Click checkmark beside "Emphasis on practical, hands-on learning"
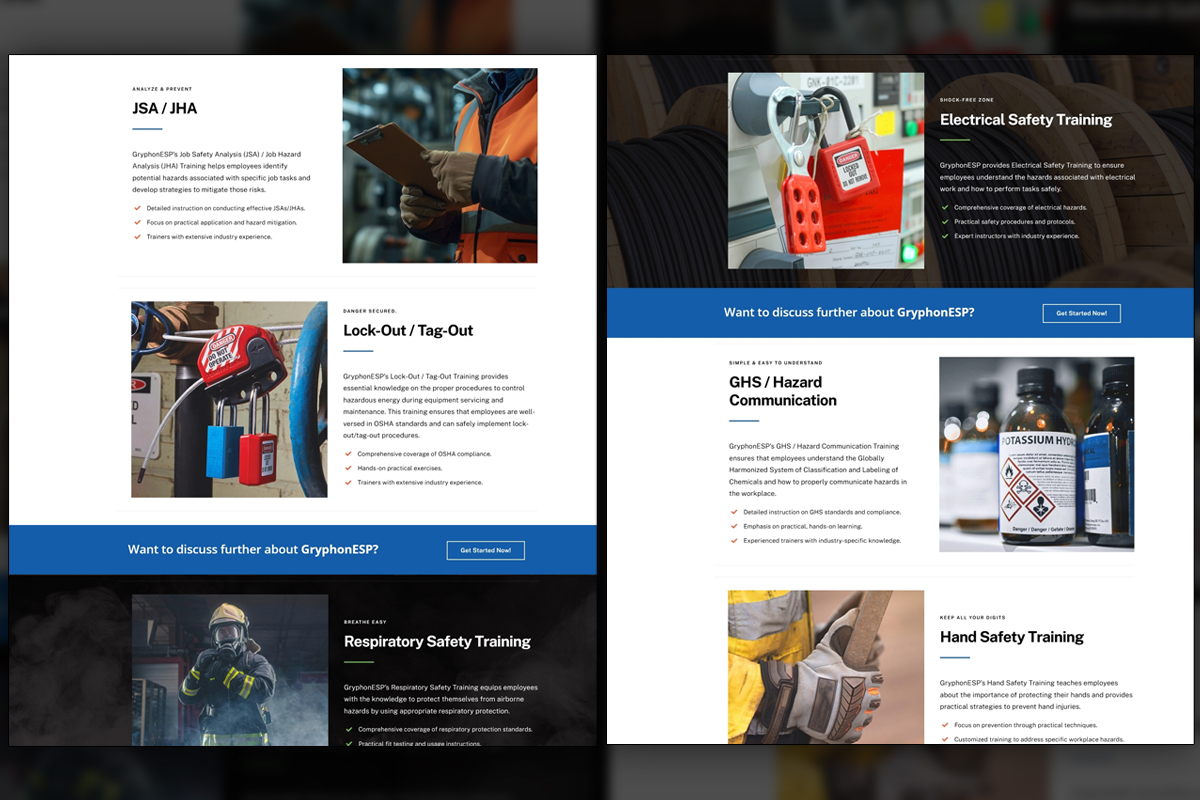 click(735, 526)
